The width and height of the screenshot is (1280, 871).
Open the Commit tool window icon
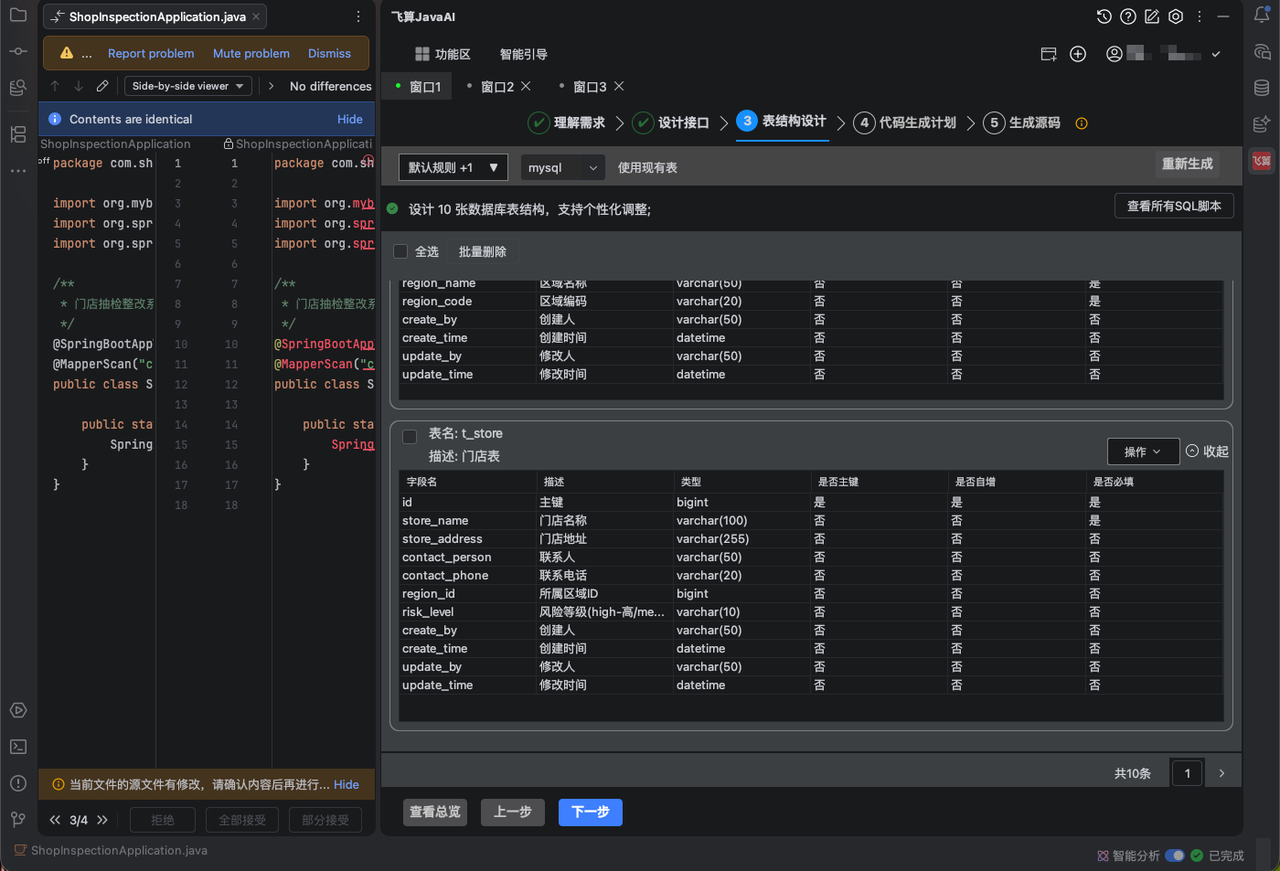coord(18,52)
